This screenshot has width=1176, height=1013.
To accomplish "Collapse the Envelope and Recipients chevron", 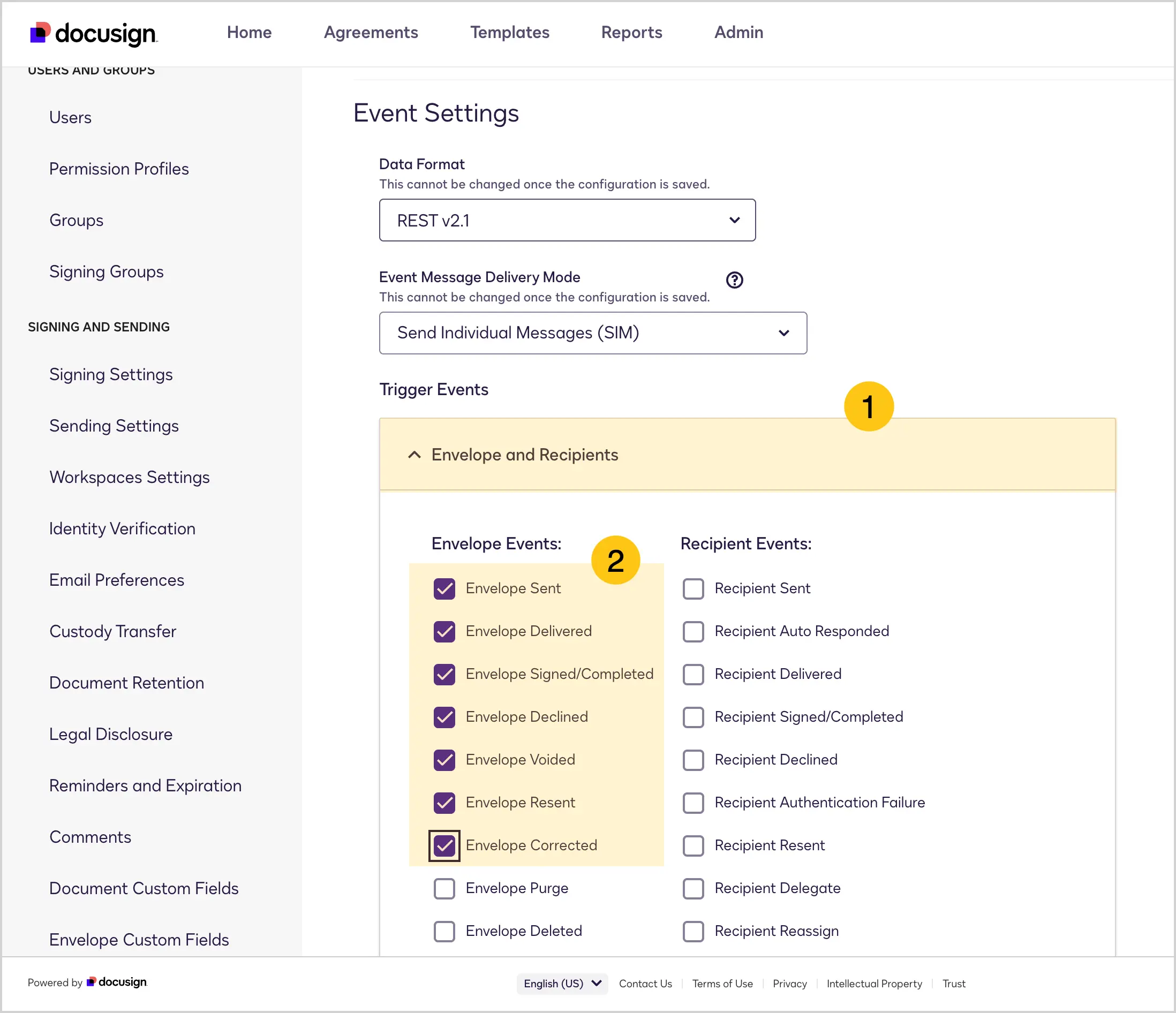I will (414, 455).
